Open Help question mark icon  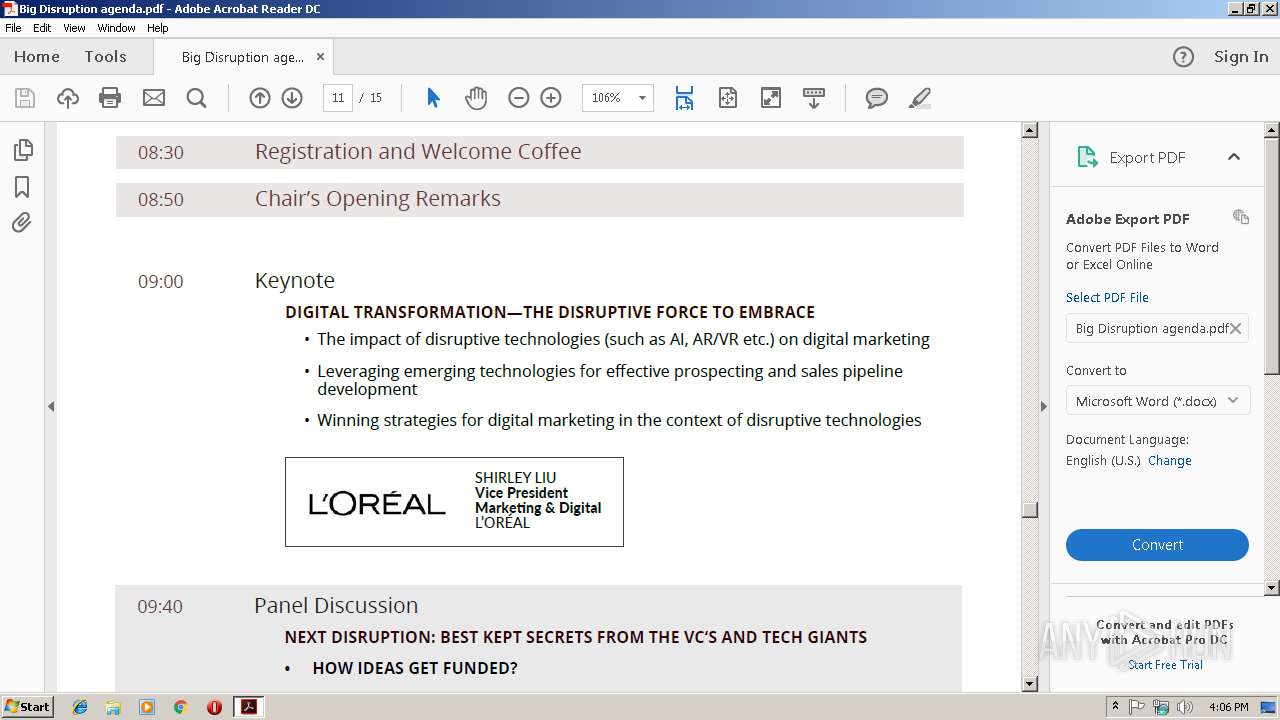(x=1183, y=57)
